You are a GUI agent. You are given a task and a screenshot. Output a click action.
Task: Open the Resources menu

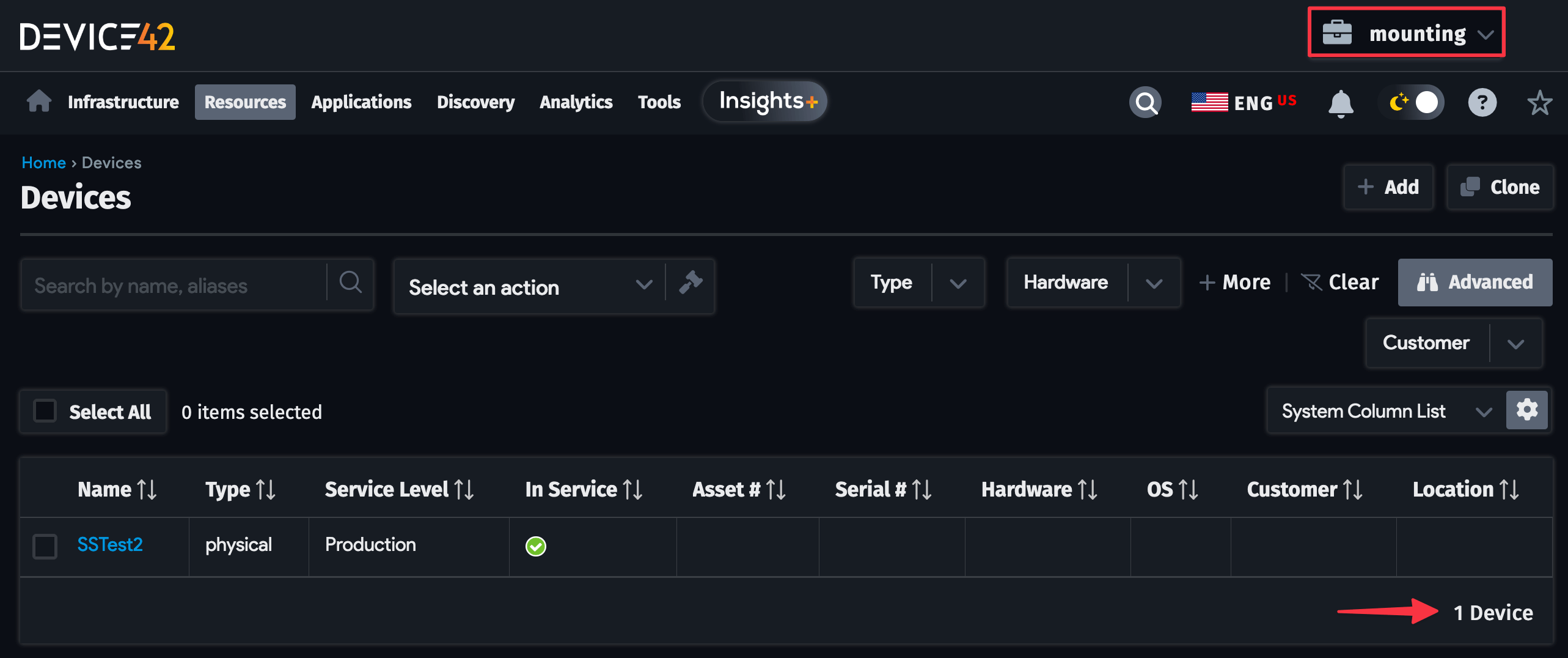[244, 102]
